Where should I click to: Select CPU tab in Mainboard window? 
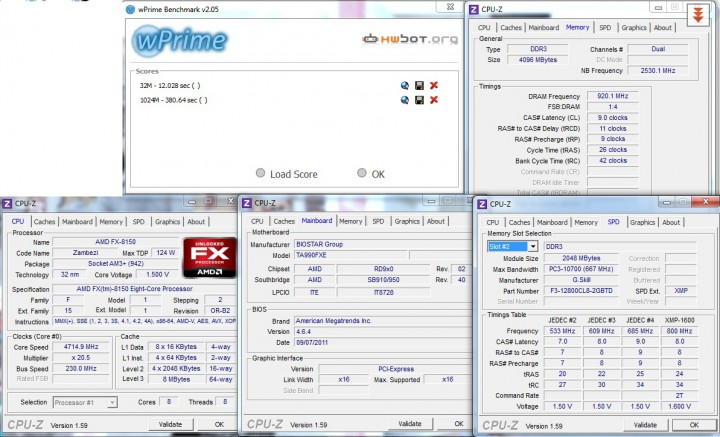tap(257, 221)
